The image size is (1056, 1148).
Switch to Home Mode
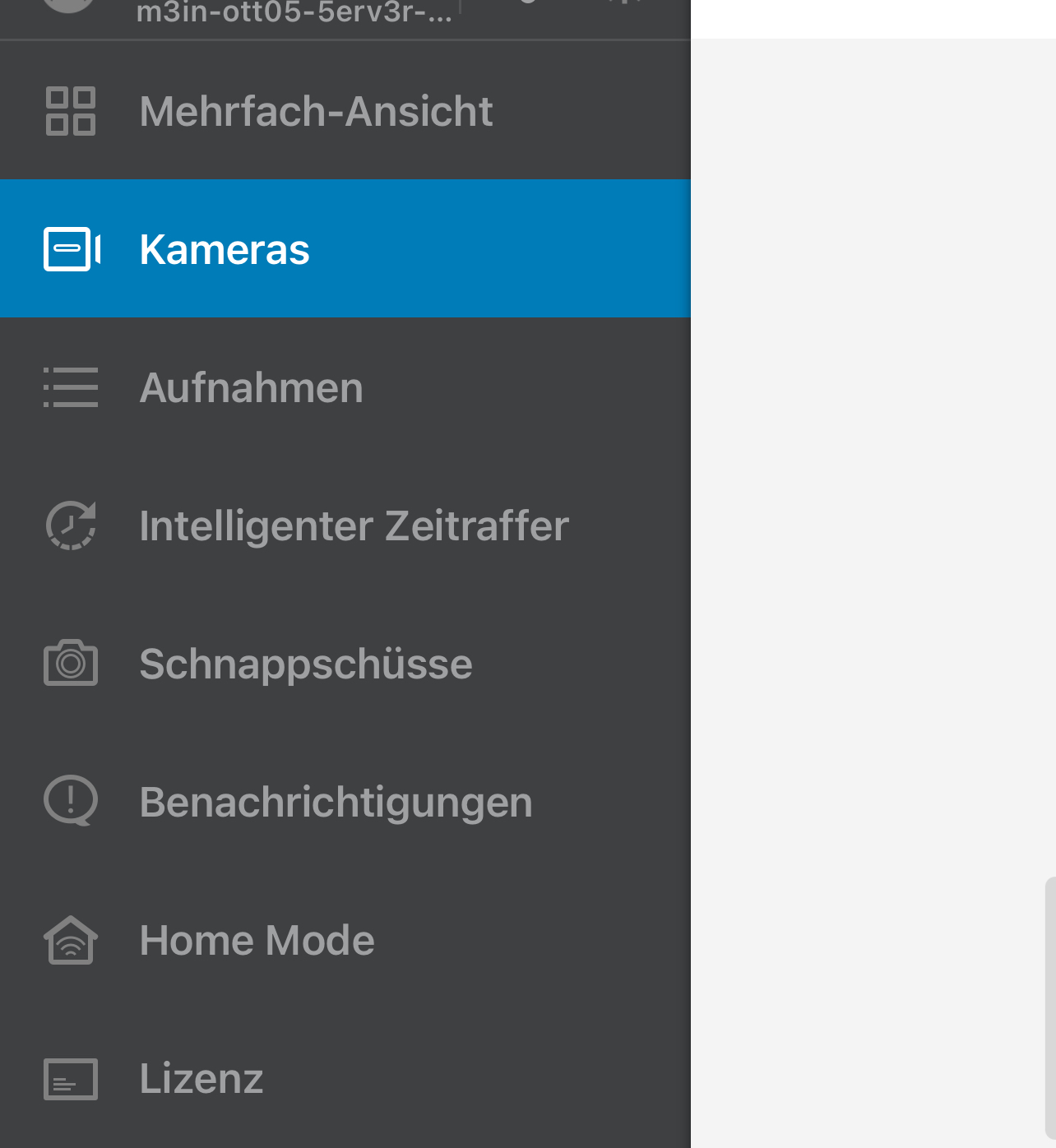click(x=257, y=940)
